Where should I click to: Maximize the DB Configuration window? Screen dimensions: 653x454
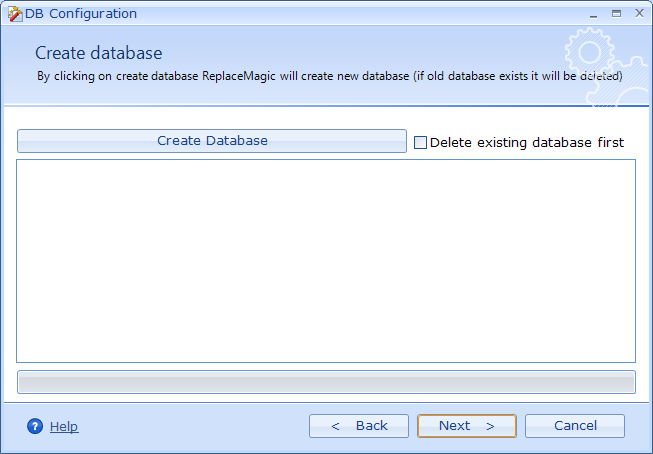pyautogui.click(x=616, y=13)
